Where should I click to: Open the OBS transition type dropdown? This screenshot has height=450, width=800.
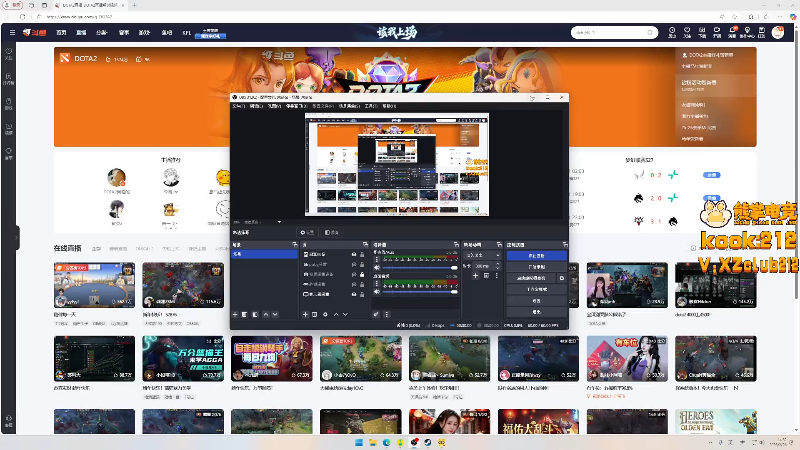482,255
